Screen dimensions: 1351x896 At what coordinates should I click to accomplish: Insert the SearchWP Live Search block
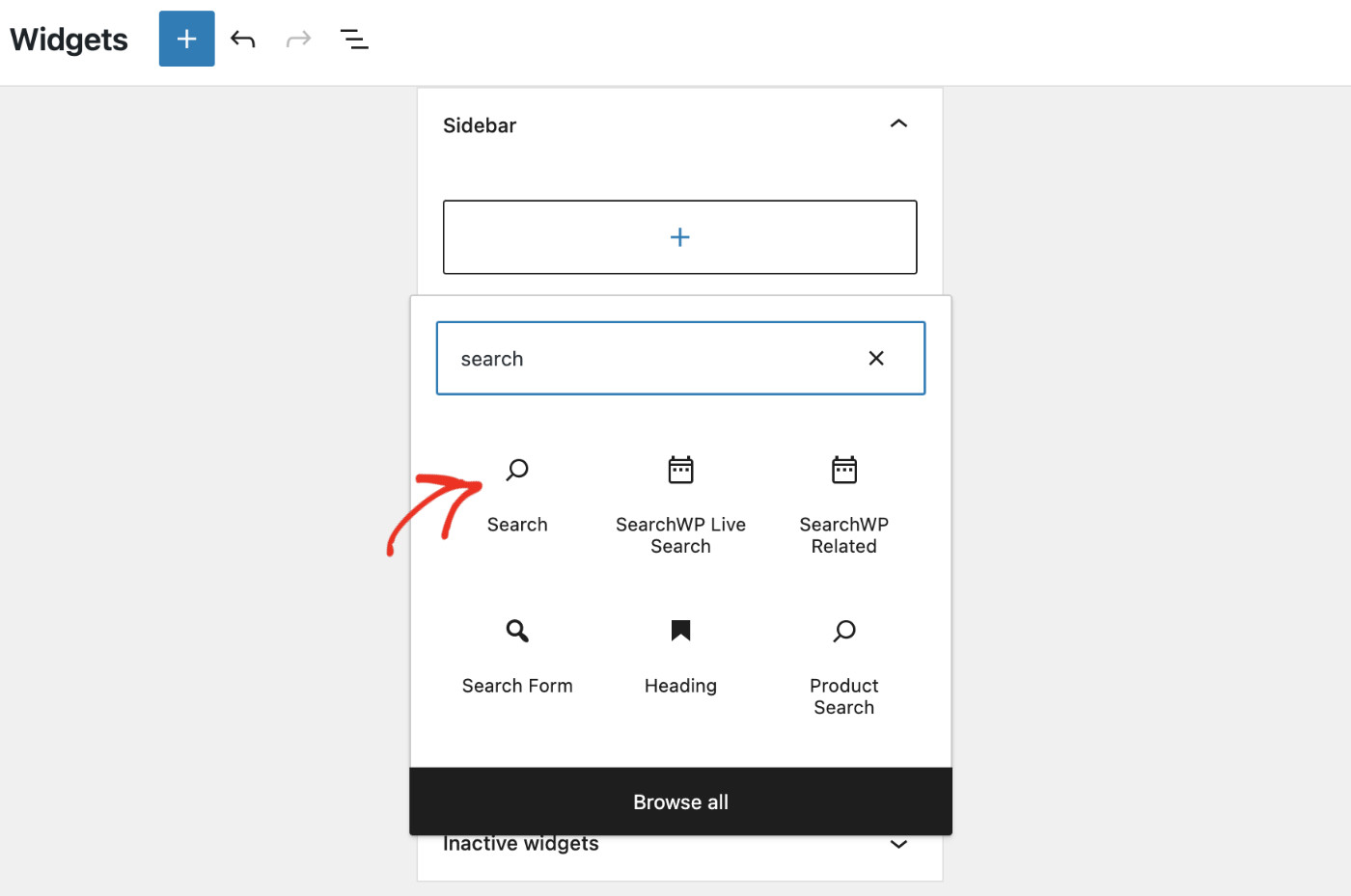point(680,502)
